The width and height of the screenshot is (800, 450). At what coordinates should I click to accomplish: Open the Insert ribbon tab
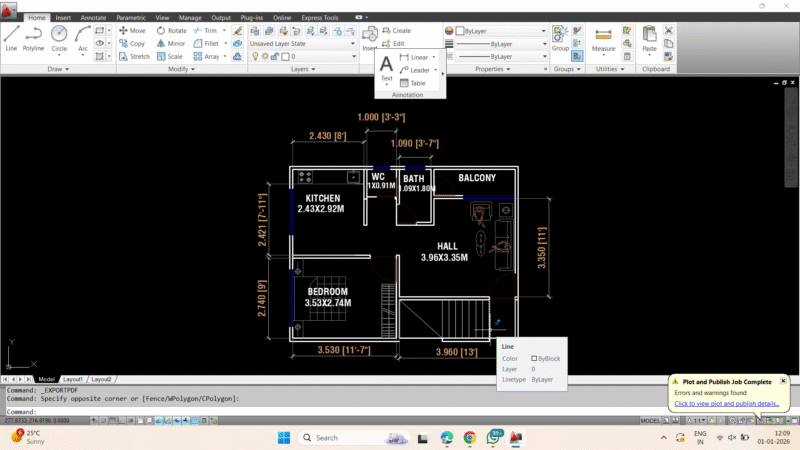coord(63,17)
